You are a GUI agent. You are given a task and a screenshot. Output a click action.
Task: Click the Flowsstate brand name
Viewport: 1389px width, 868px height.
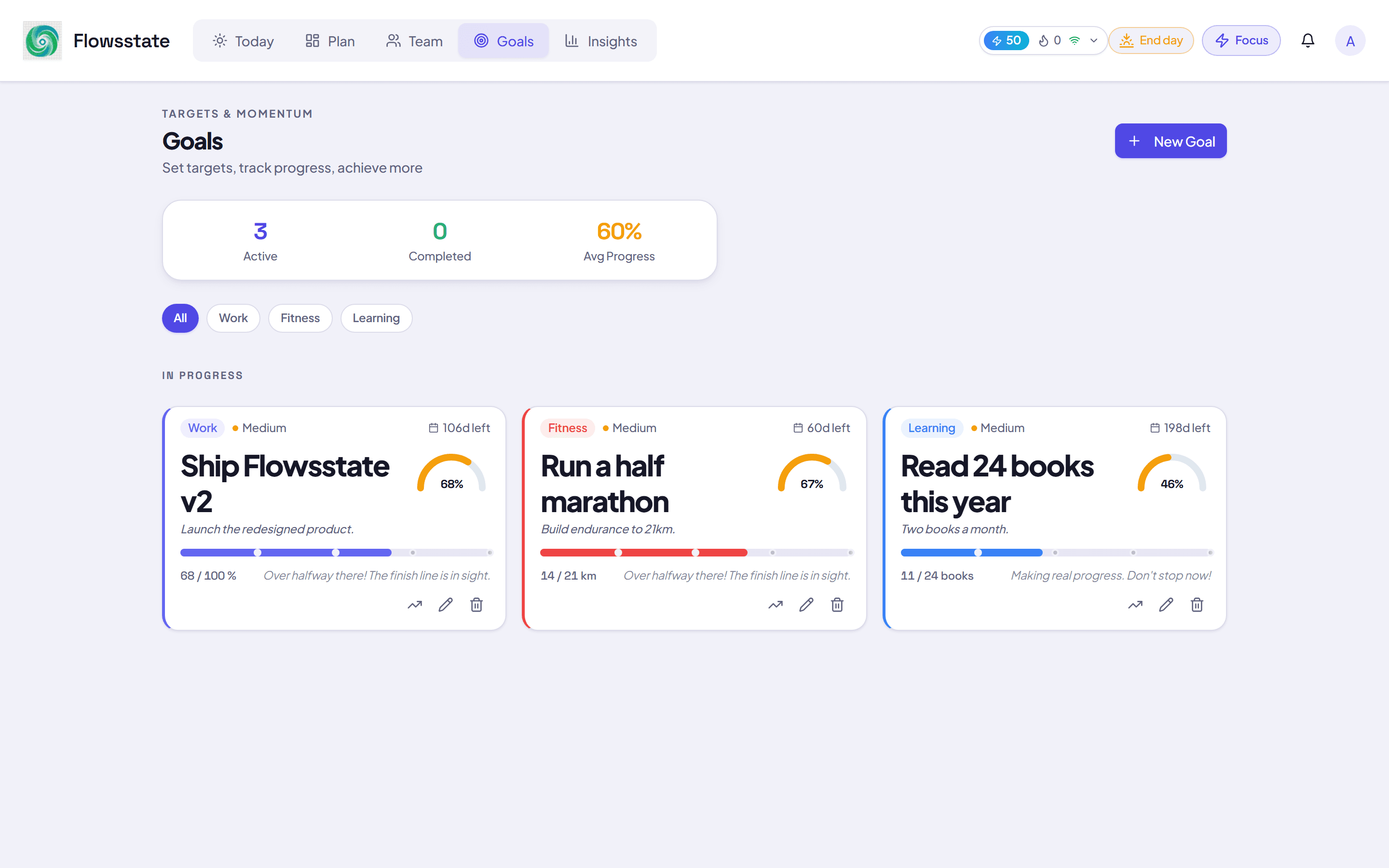tap(121, 41)
